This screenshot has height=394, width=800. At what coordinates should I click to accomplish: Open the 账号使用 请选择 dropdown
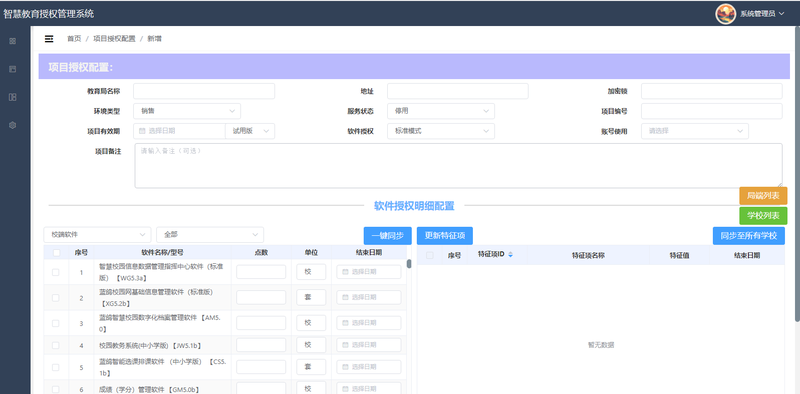click(x=695, y=131)
